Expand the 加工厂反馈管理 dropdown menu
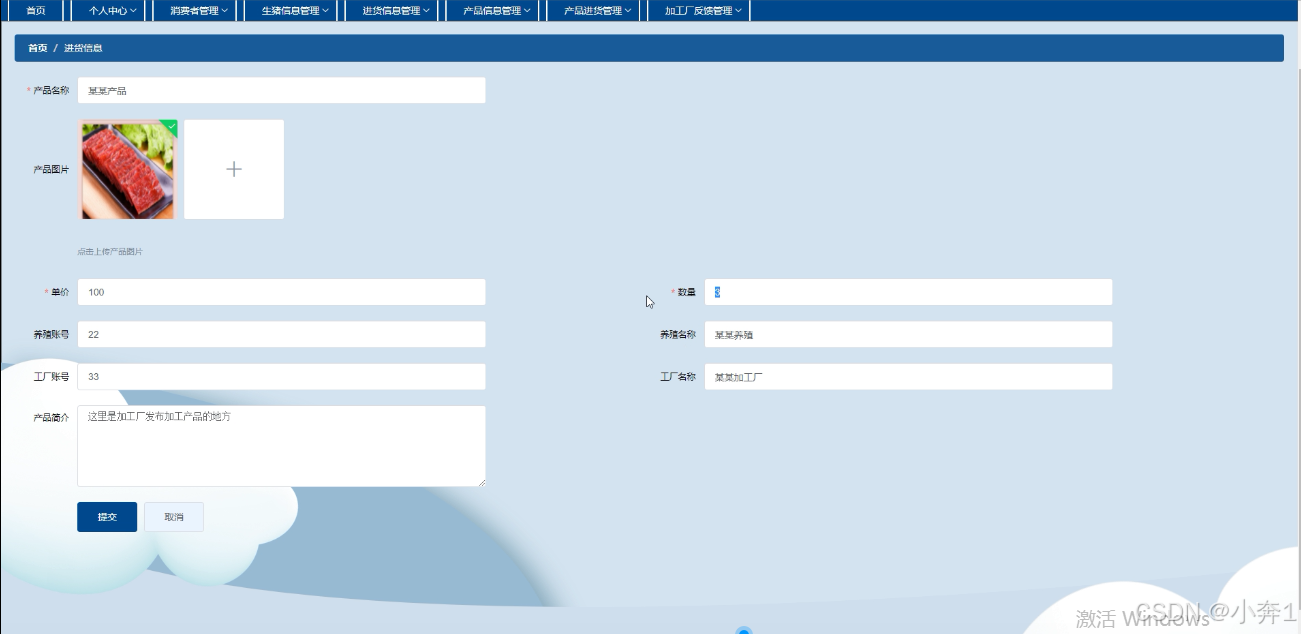 [699, 11]
